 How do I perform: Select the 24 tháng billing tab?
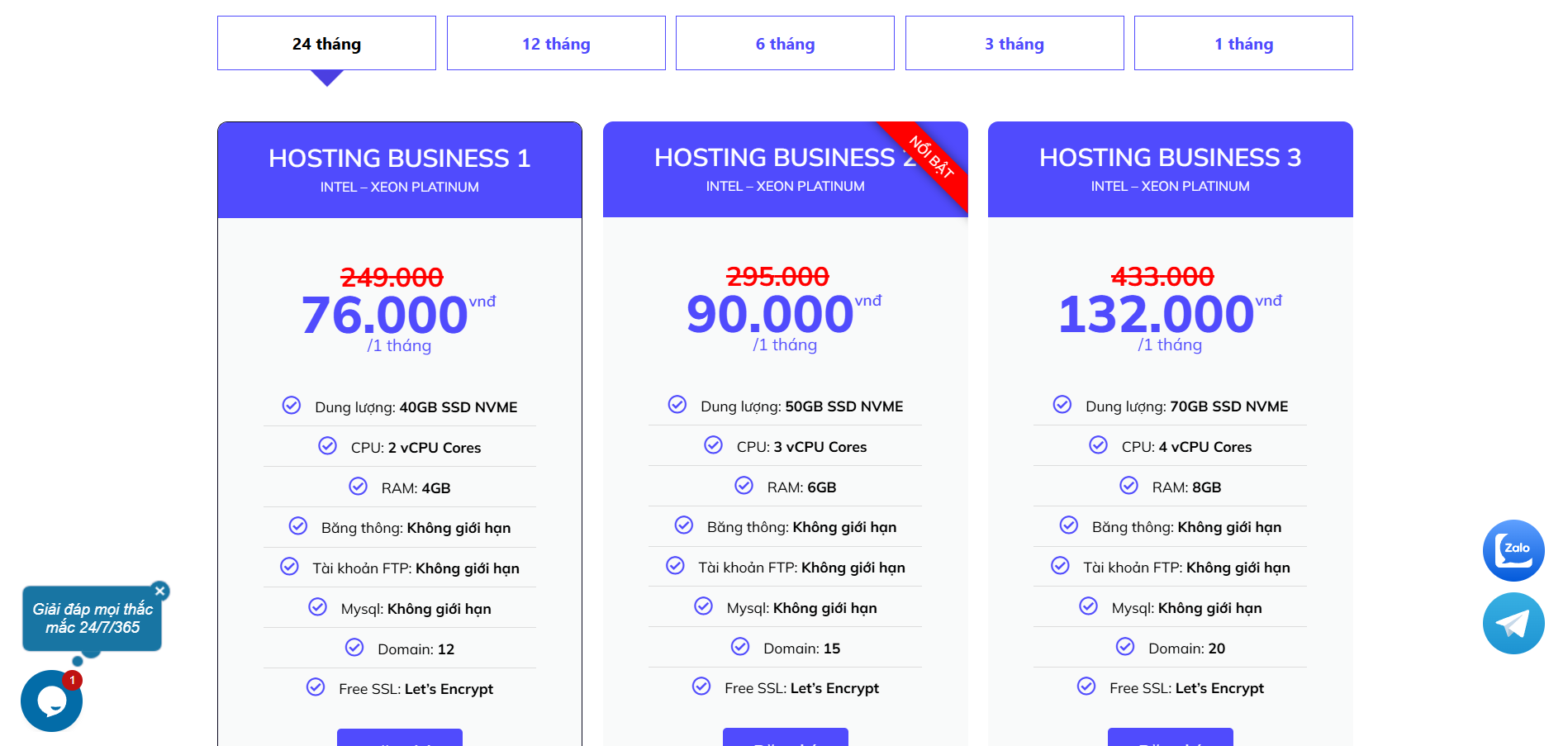326,44
